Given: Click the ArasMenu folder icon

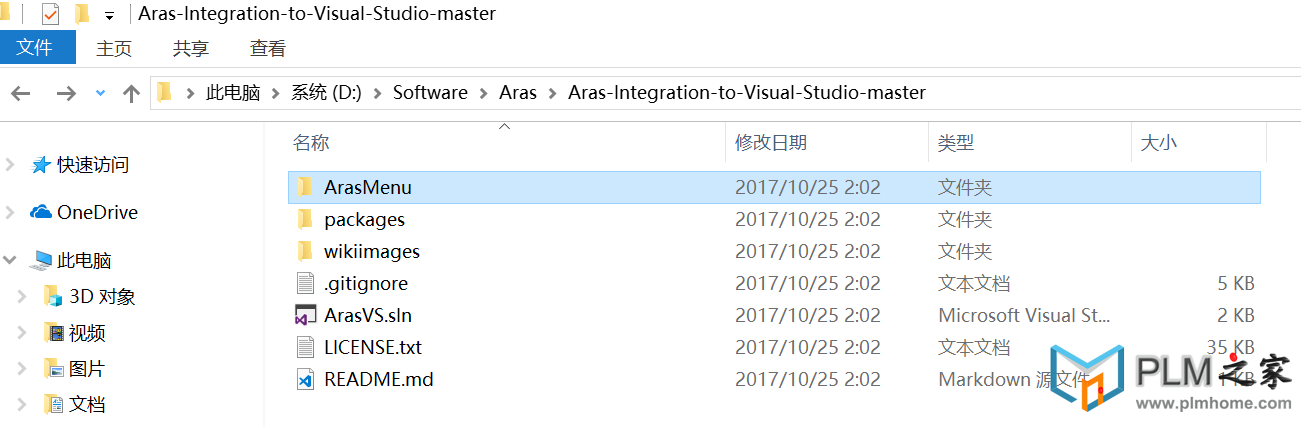Looking at the screenshot, I should click(305, 187).
